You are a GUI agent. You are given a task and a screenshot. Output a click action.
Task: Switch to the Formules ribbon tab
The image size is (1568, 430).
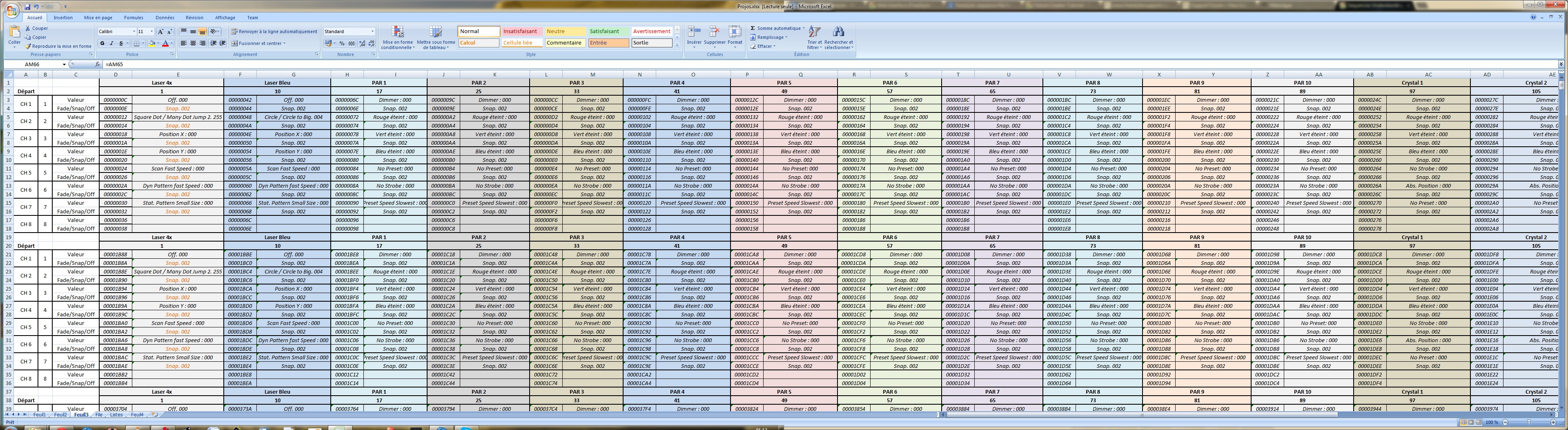click(133, 18)
